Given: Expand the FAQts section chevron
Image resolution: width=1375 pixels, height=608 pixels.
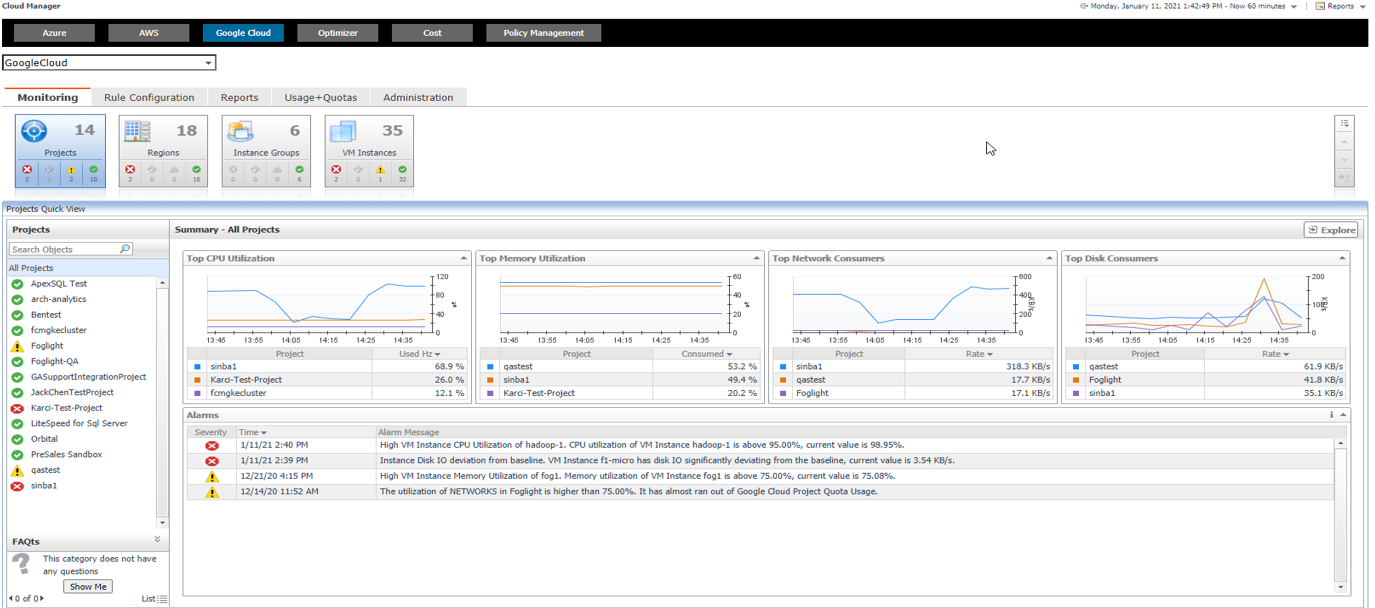Looking at the screenshot, I should click(157, 540).
